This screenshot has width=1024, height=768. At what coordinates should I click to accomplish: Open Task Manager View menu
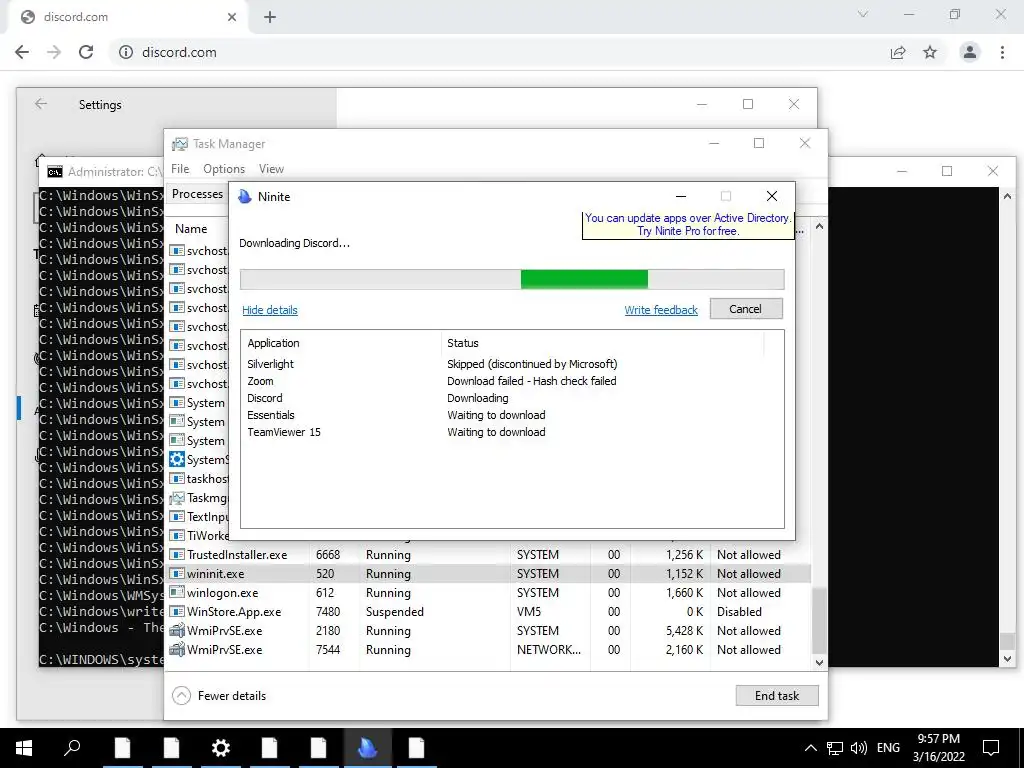click(271, 168)
